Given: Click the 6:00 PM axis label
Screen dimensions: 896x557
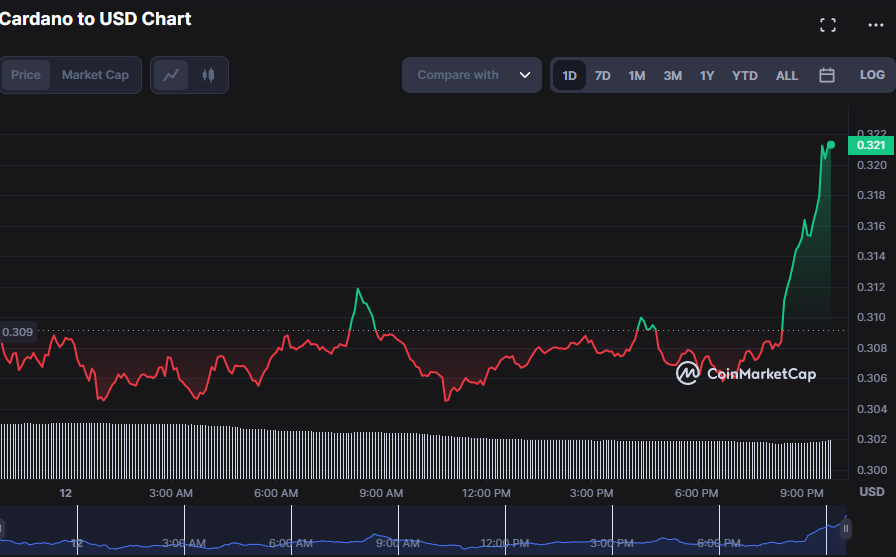Looking at the screenshot, I should (697, 493).
